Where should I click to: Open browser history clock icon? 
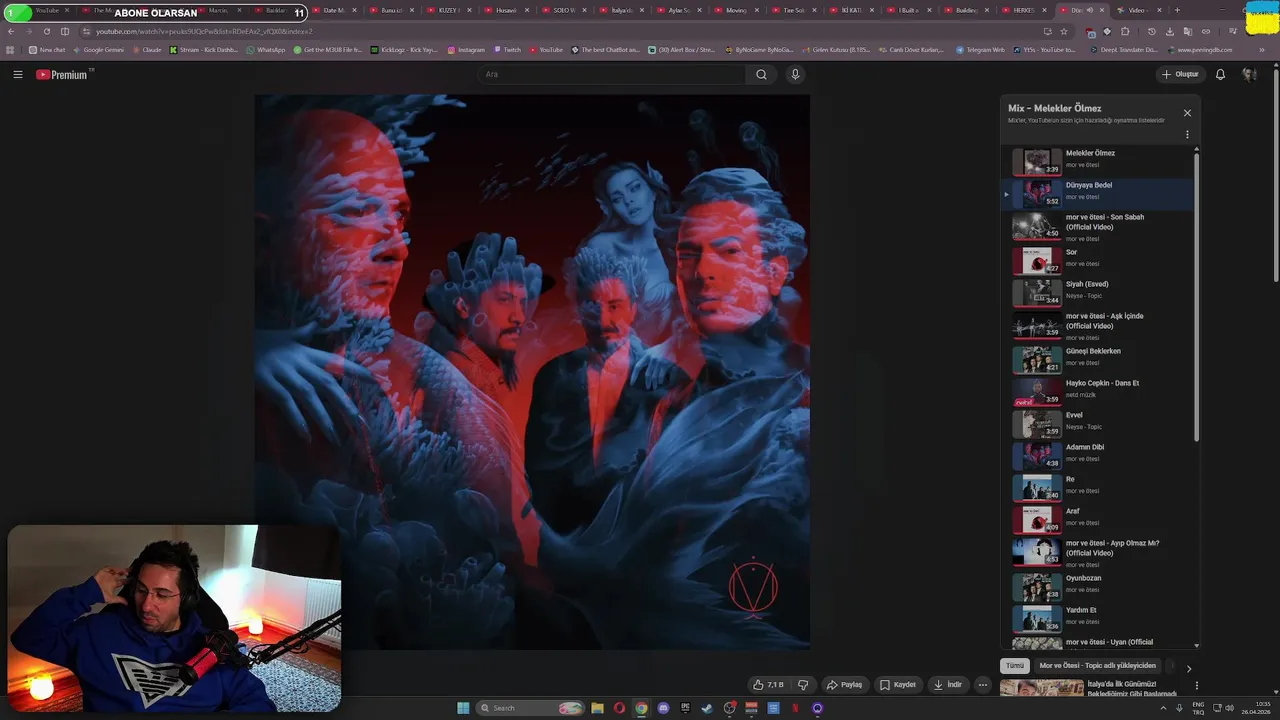(x=1151, y=31)
